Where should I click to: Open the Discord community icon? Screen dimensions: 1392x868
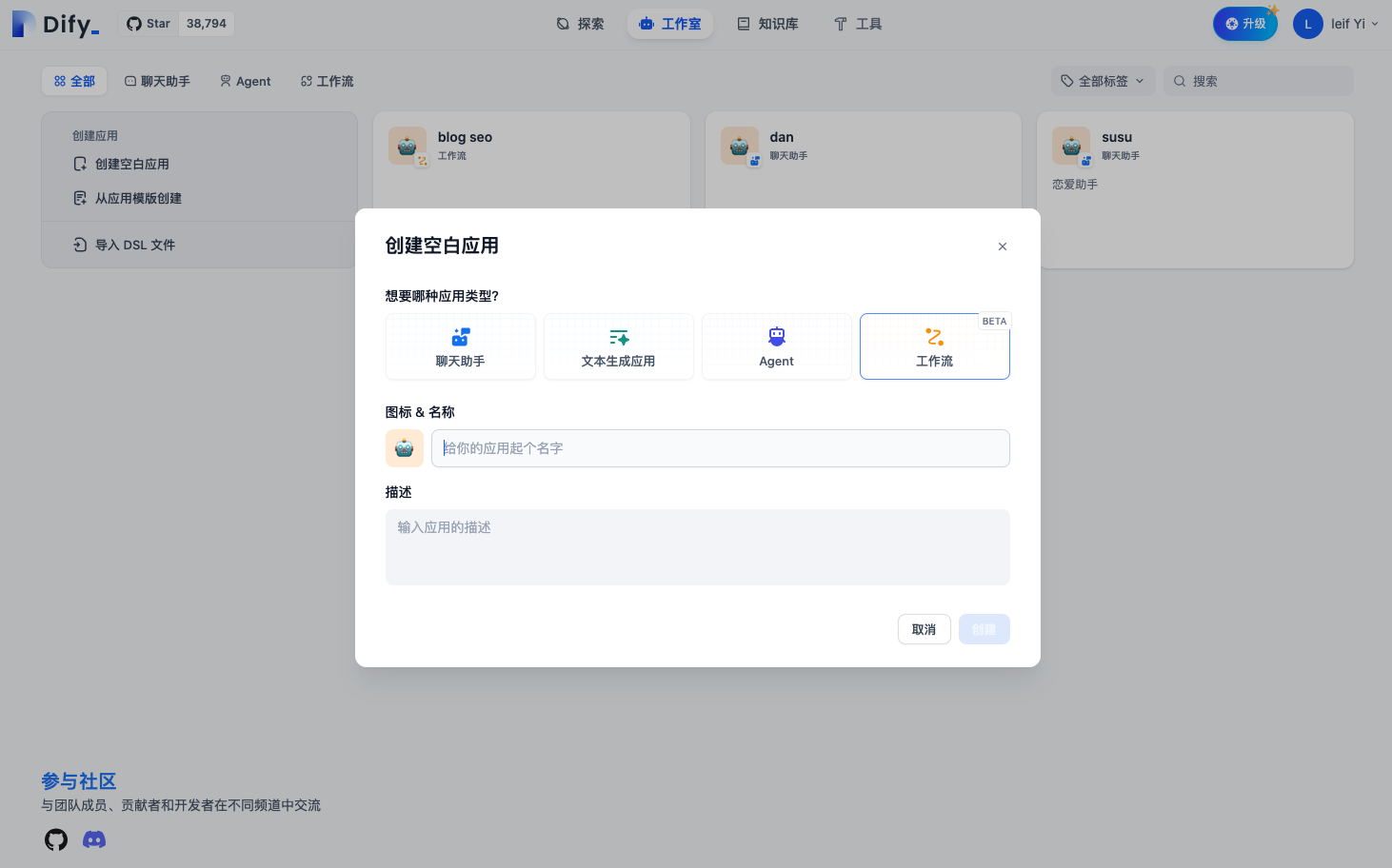tap(94, 839)
